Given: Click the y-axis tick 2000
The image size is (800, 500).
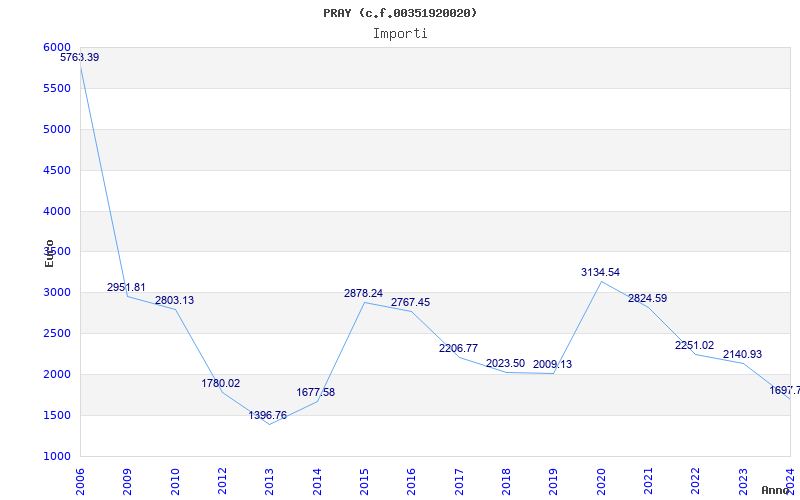Looking at the screenshot, I should click(57, 374).
